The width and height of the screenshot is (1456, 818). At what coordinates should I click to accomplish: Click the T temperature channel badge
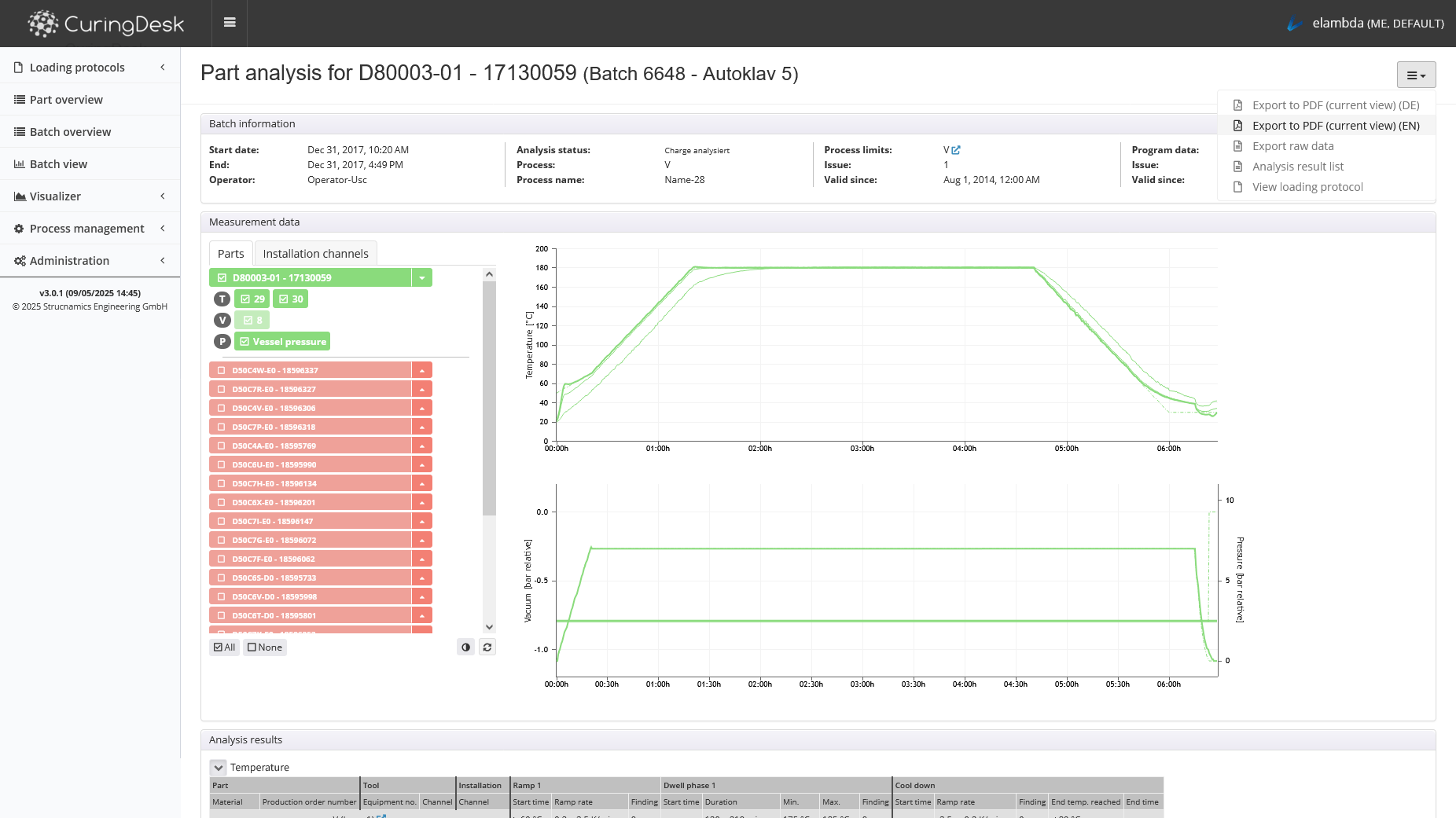222,299
